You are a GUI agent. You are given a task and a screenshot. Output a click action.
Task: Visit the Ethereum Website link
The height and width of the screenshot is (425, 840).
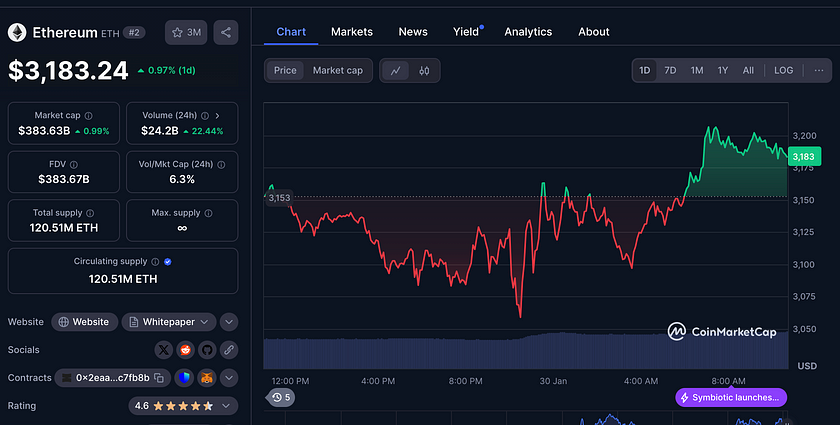coord(83,322)
